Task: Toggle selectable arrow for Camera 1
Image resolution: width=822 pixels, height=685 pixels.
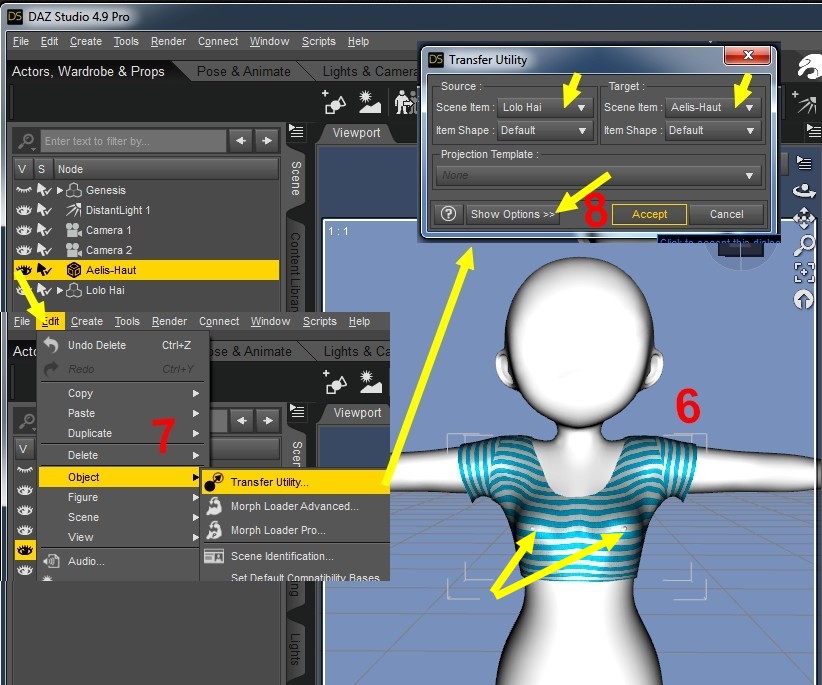Action: 44,230
